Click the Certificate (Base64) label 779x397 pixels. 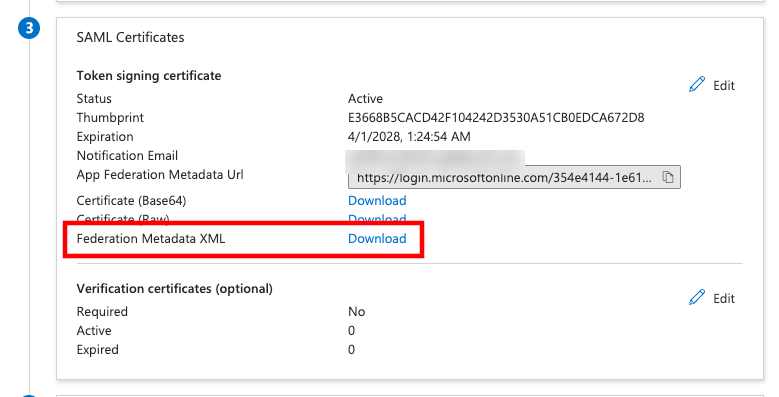coord(131,201)
